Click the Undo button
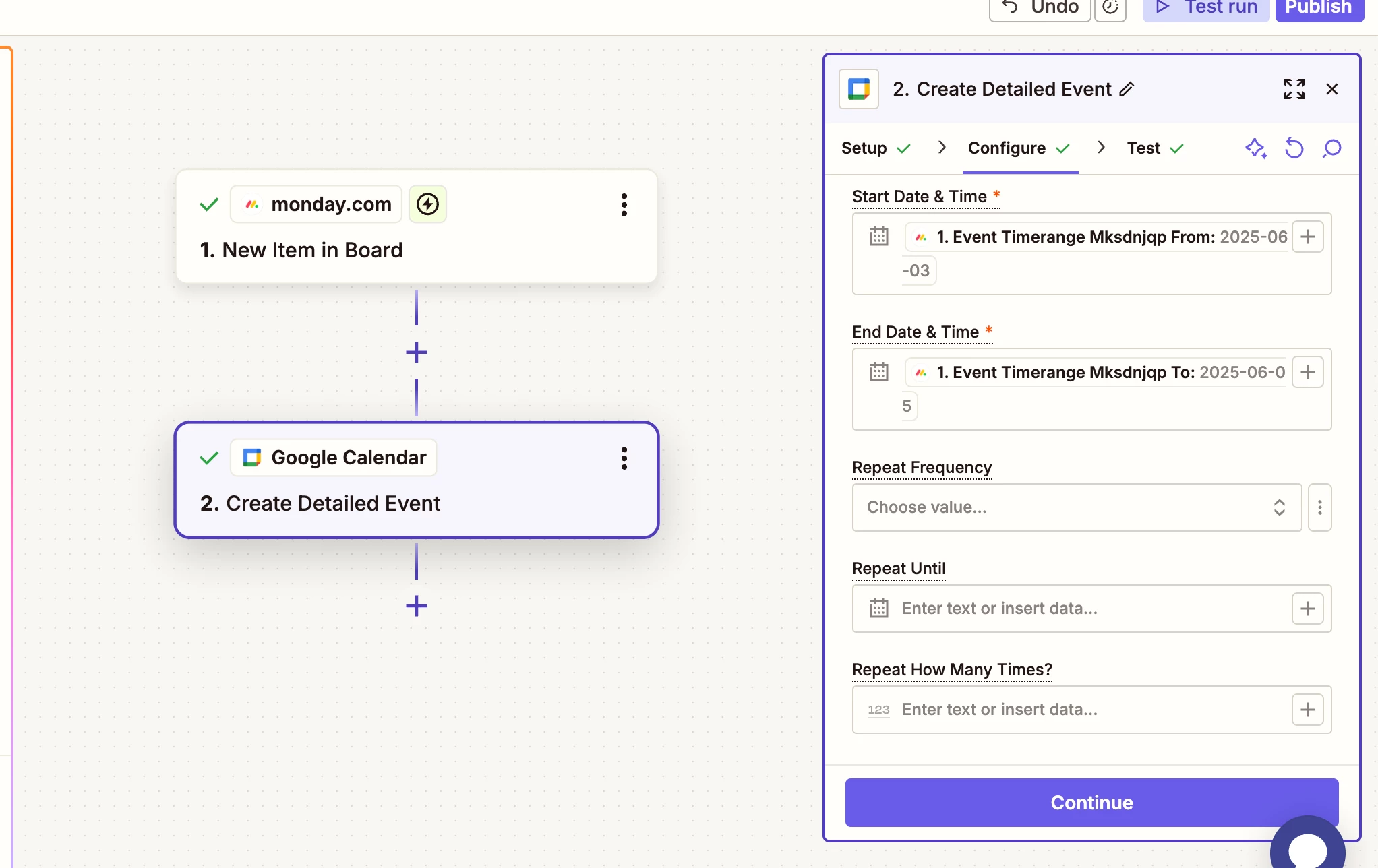The width and height of the screenshot is (1378, 868). pyautogui.click(x=1040, y=8)
